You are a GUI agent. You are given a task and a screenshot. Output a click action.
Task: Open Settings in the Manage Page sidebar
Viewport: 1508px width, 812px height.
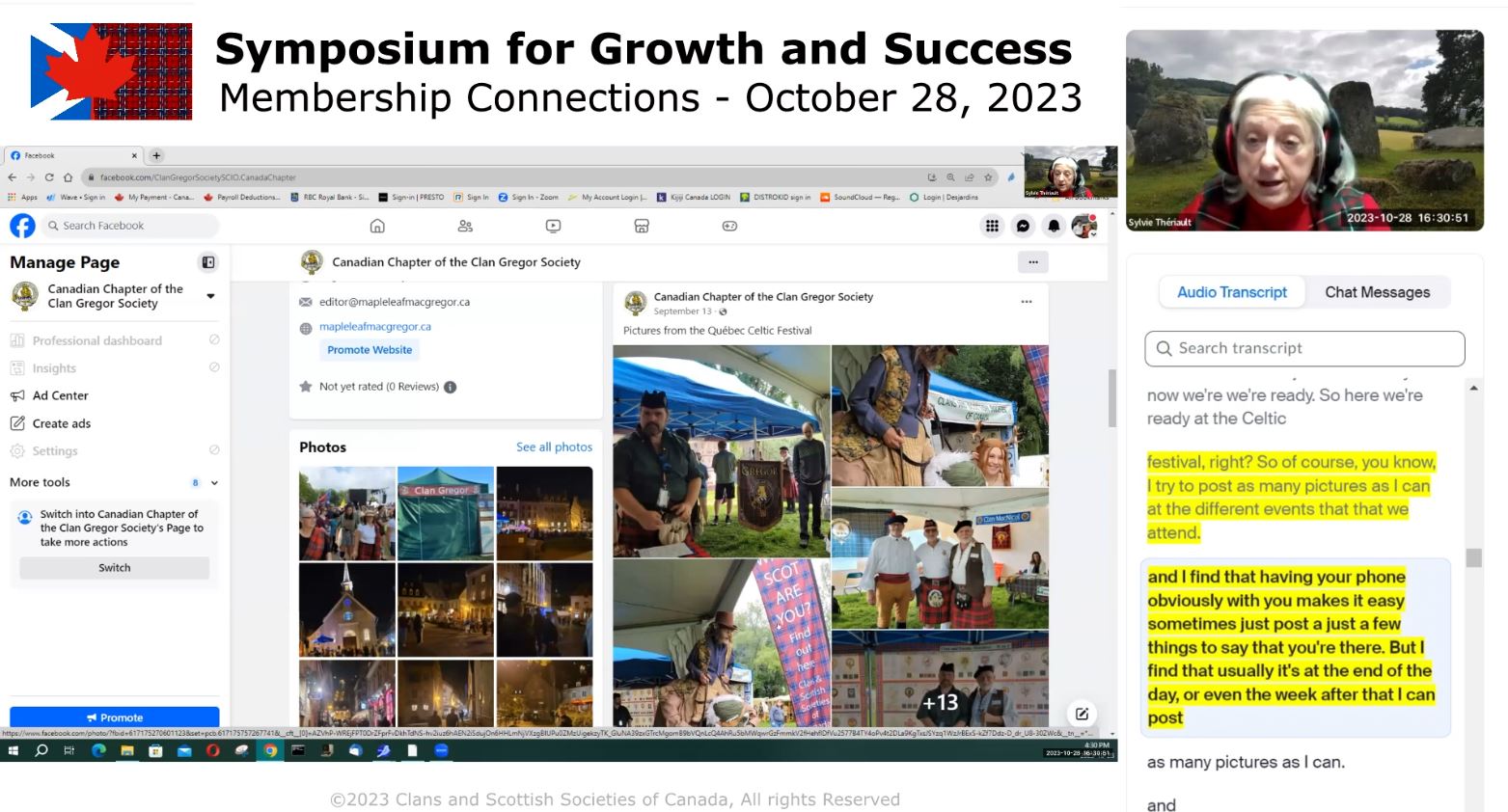tap(114, 450)
